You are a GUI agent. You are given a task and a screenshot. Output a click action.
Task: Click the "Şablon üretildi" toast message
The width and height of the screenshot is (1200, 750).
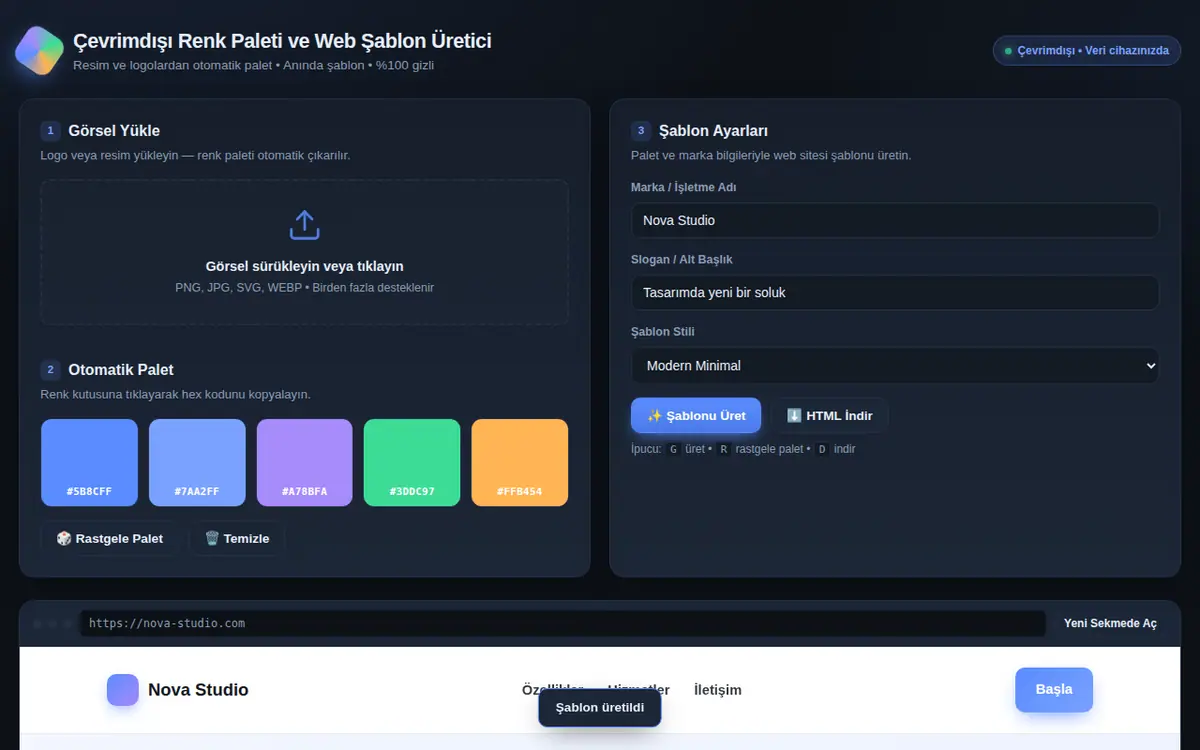[600, 708]
